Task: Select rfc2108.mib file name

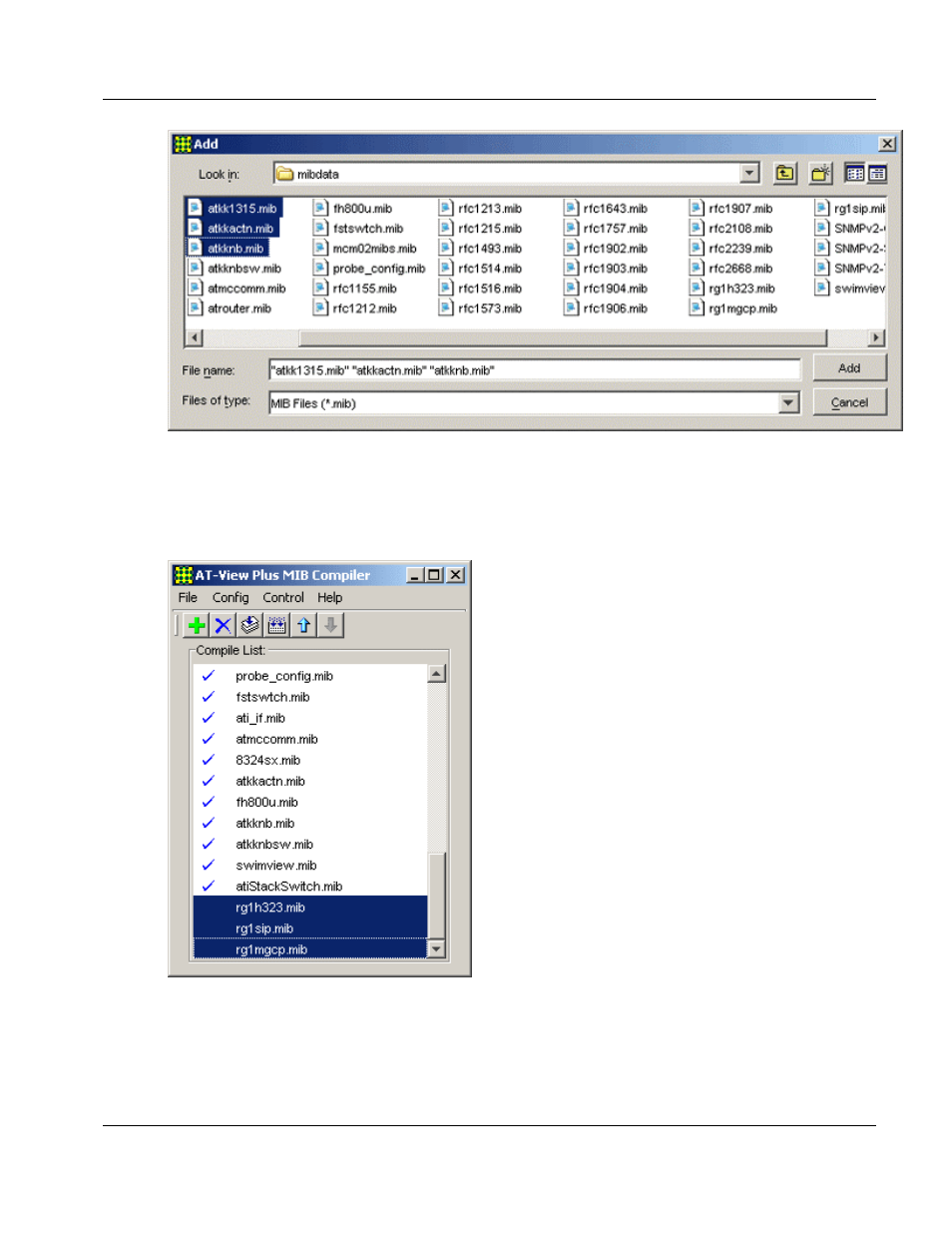Action: pyautogui.click(x=740, y=229)
